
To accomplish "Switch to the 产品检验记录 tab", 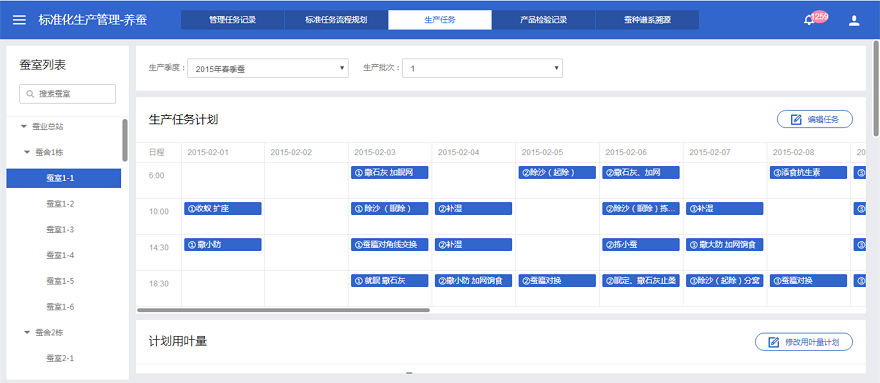I will tap(543, 20).
